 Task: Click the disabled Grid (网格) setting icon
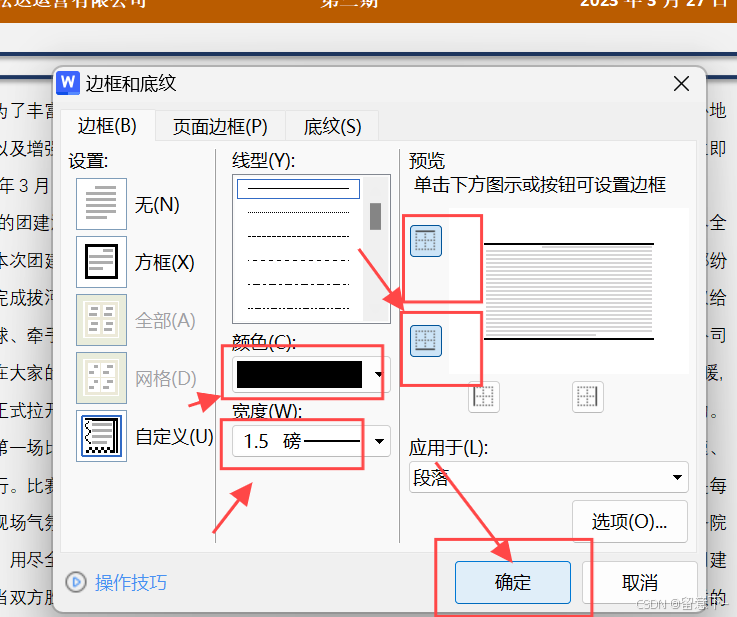click(x=102, y=378)
